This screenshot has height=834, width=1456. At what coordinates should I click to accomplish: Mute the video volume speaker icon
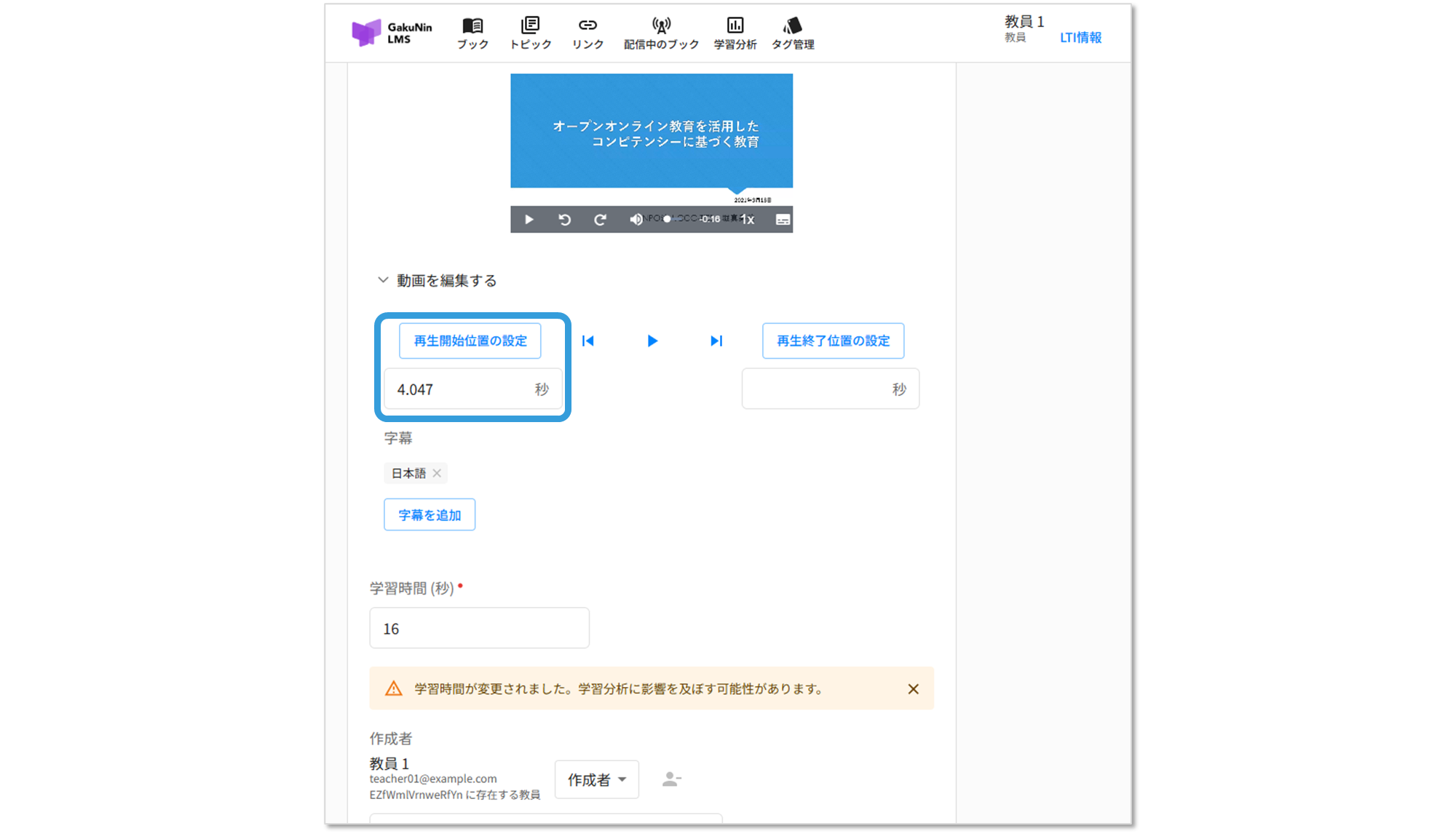click(x=636, y=219)
